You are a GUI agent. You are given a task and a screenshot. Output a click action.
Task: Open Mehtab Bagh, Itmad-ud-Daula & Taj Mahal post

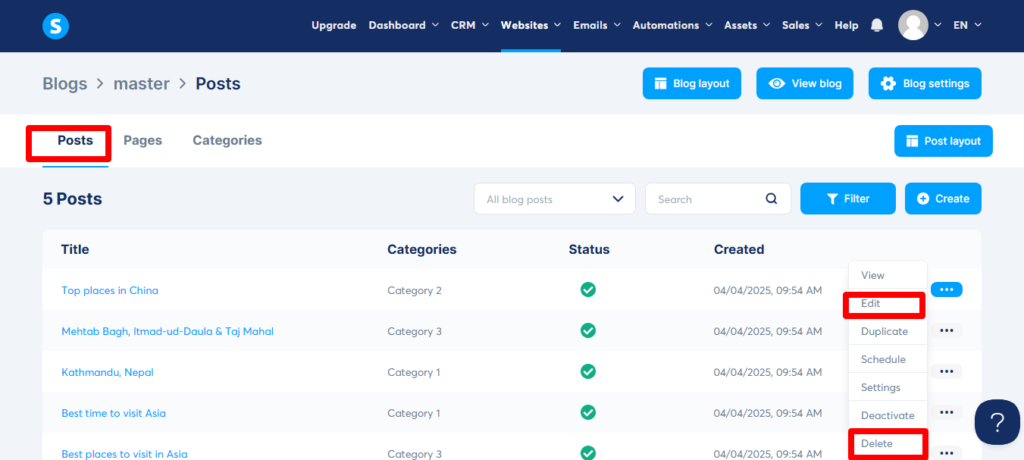click(167, 331)
